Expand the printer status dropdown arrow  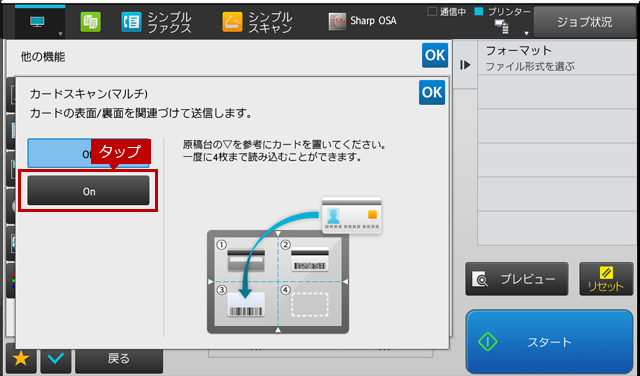tap(526, 33)
